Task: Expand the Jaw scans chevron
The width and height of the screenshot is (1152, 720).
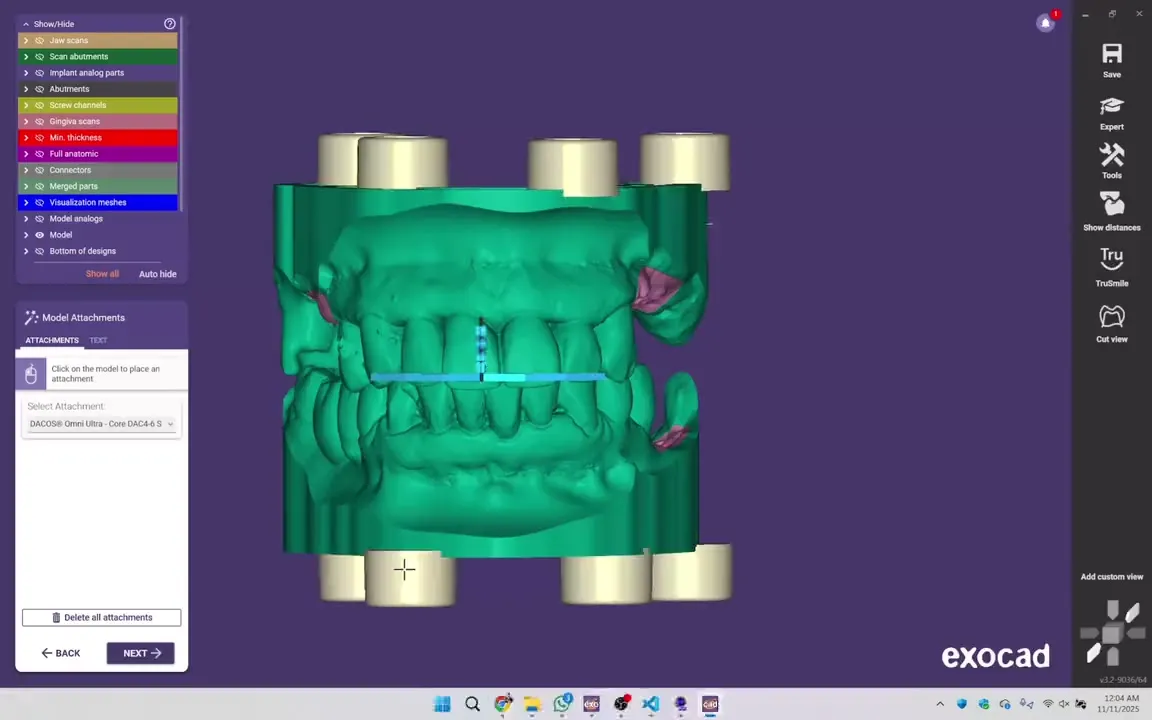Action: (x=26, y=40)
